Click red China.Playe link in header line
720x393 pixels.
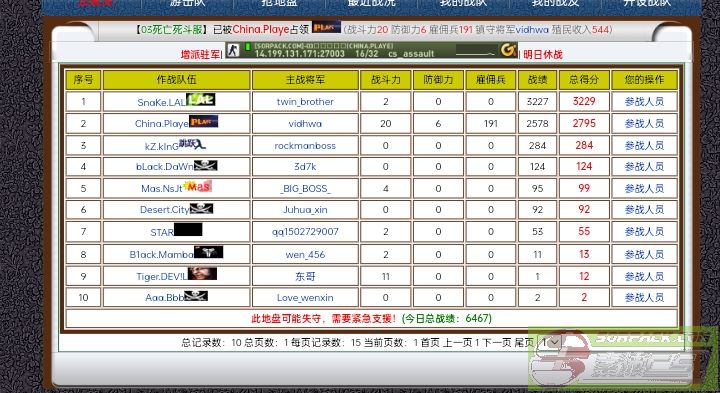260,30
